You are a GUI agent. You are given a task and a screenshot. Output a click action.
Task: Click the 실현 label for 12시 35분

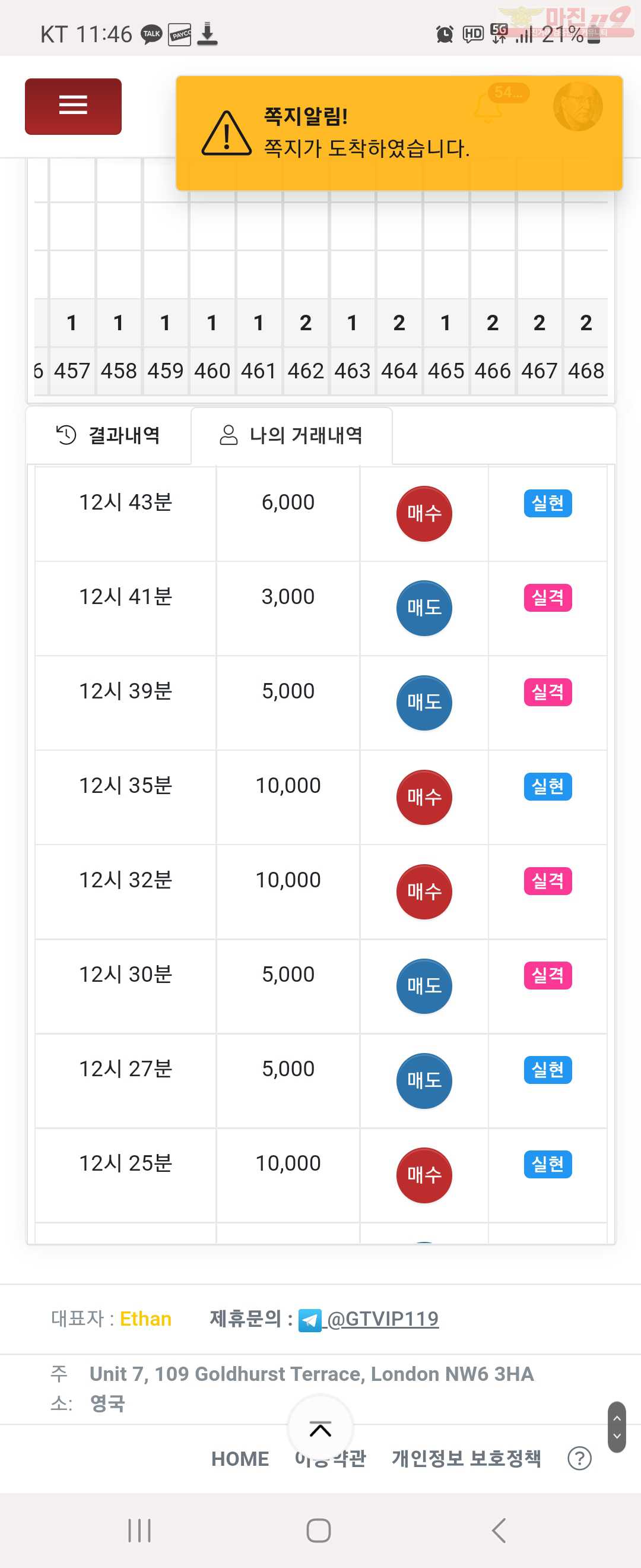548,786
